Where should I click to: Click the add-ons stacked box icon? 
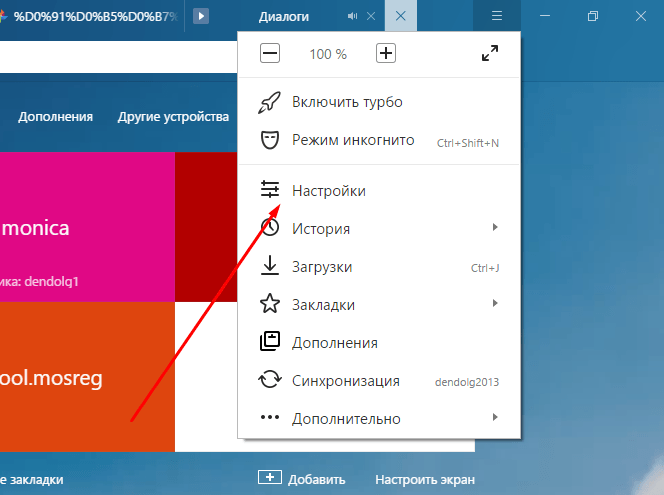(270, 341)
